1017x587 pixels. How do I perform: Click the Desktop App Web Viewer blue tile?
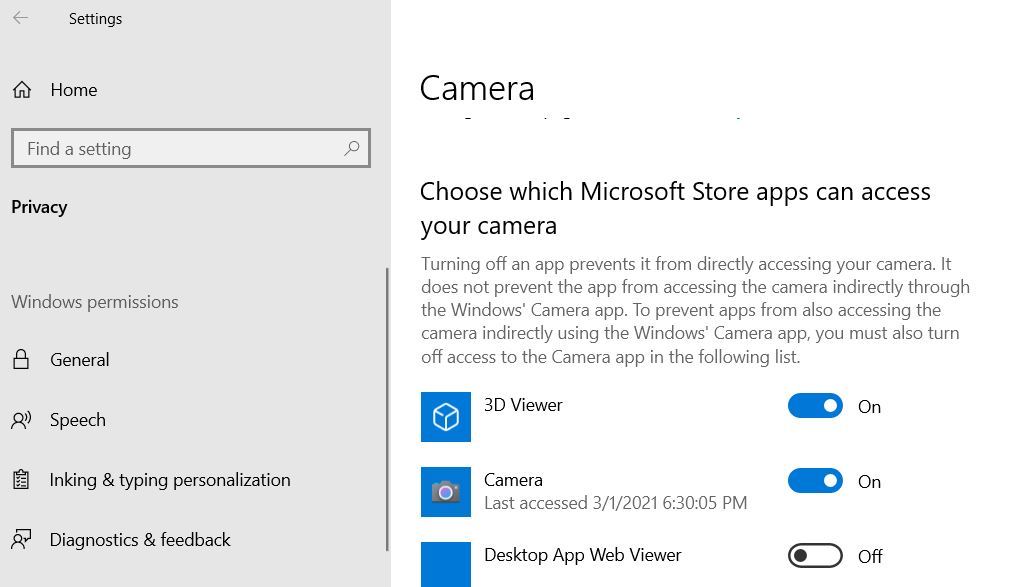coord(446,564)
